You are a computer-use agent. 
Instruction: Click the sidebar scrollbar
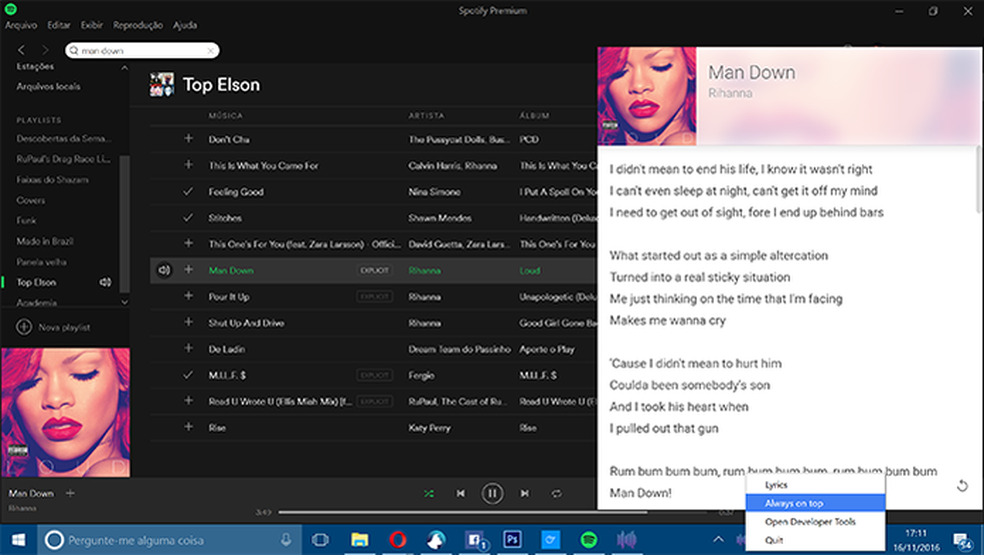(124, 224)
